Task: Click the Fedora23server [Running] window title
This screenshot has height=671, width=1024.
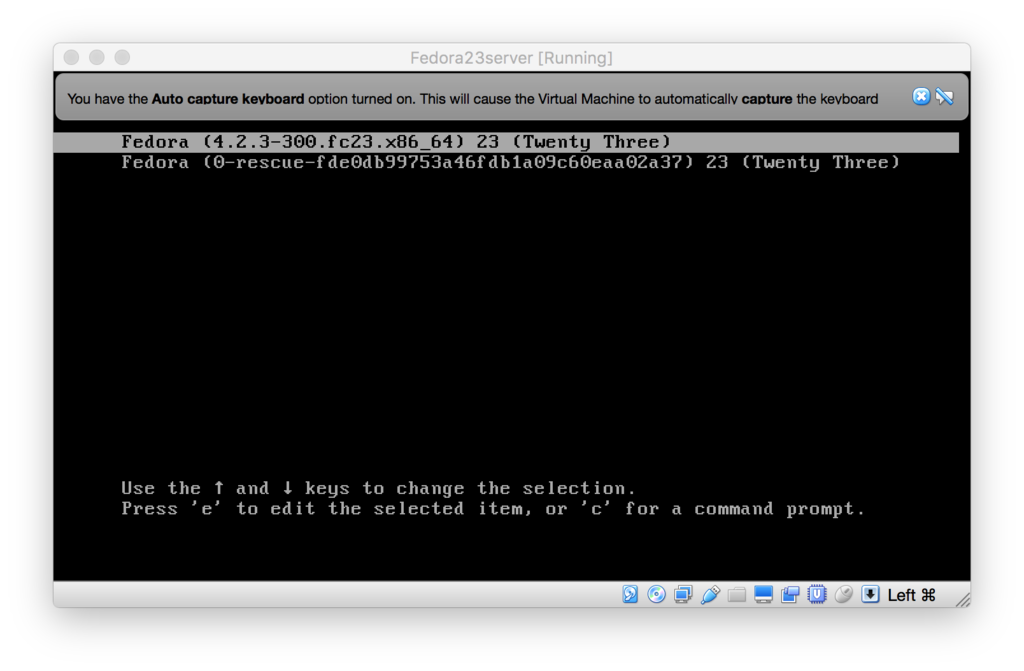Action: [511, 57]
